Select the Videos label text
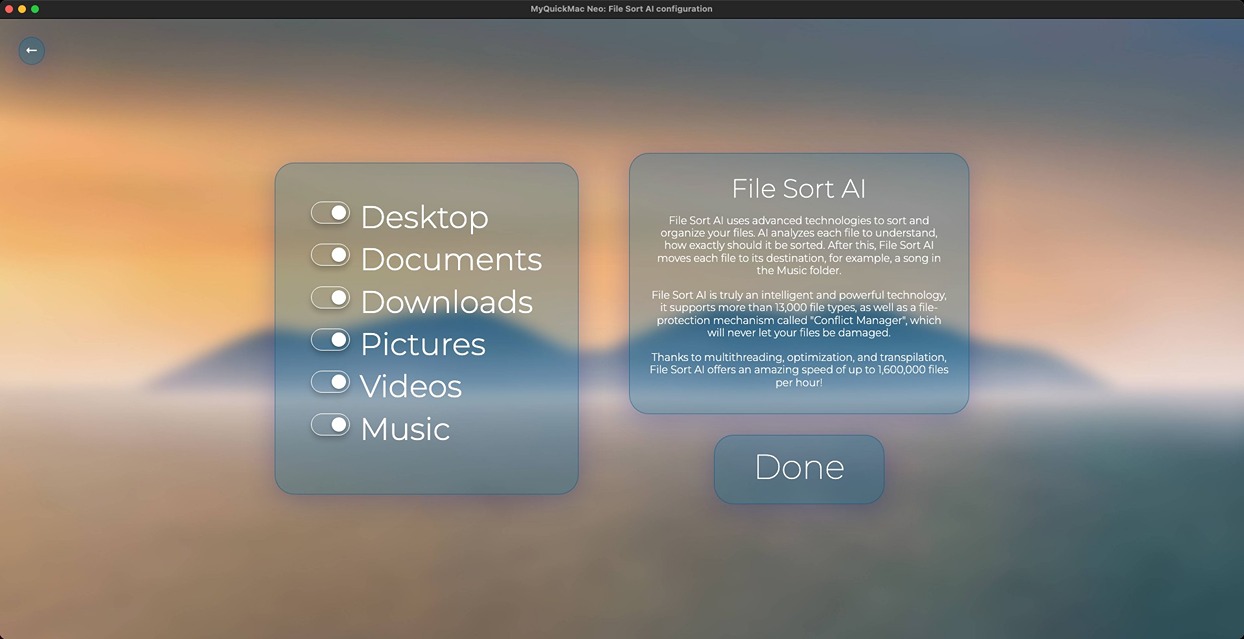 tap(410, 385)
